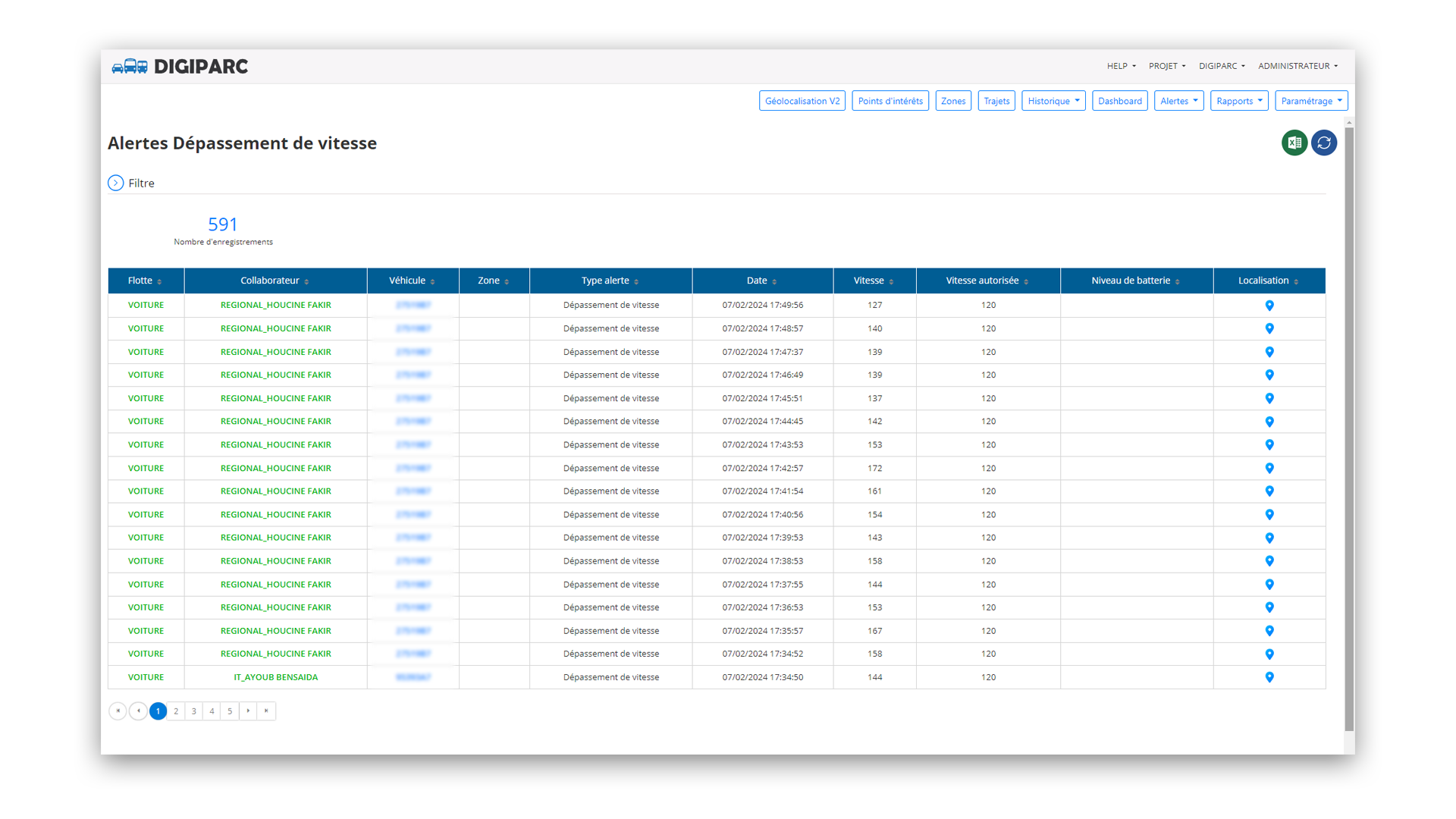1456x819 pixels.
Task: Export the table with the Excel icon
Action: (x=1294, y=143)
